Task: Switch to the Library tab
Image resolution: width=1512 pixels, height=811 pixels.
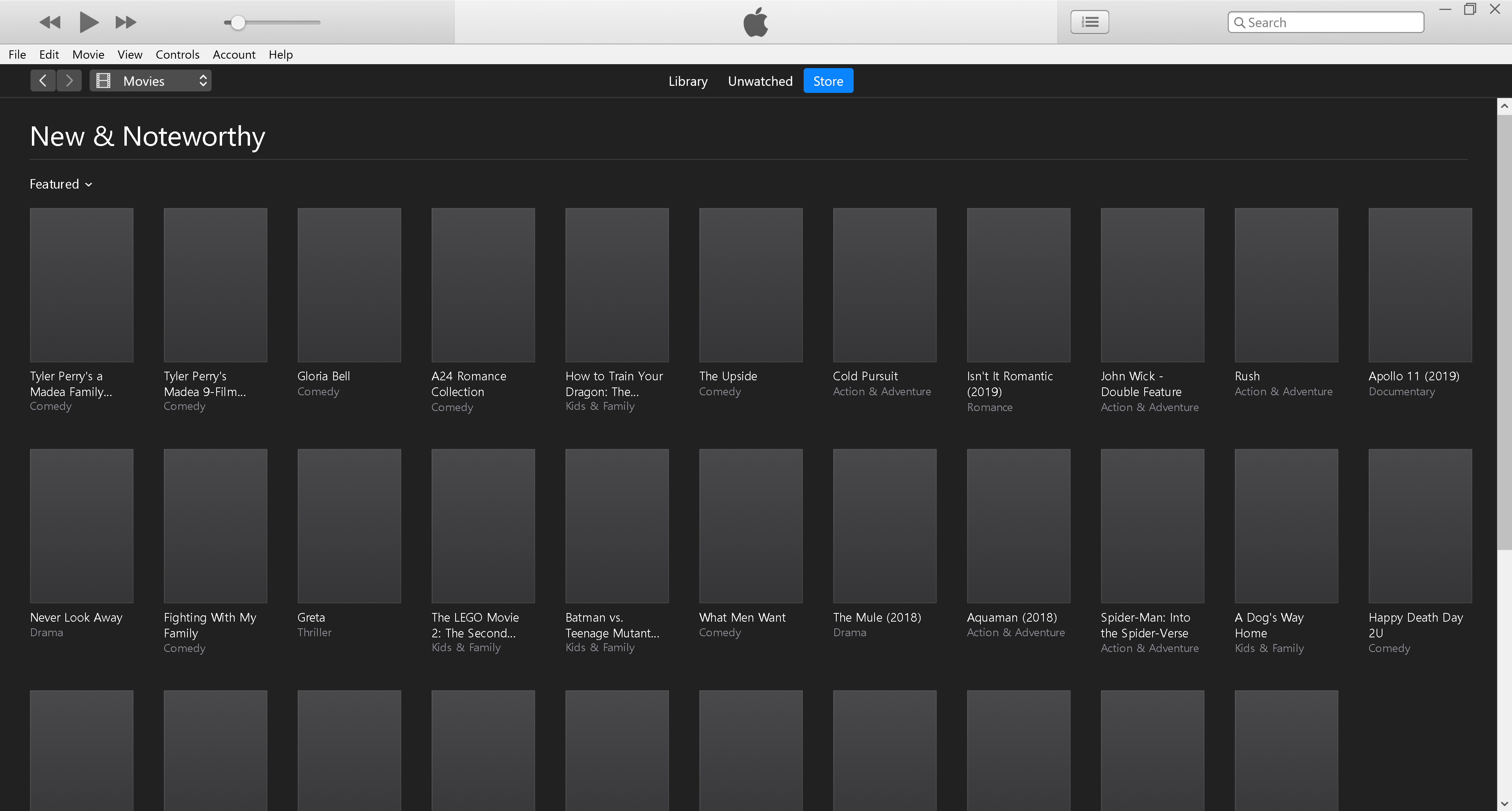Action: 687,81
